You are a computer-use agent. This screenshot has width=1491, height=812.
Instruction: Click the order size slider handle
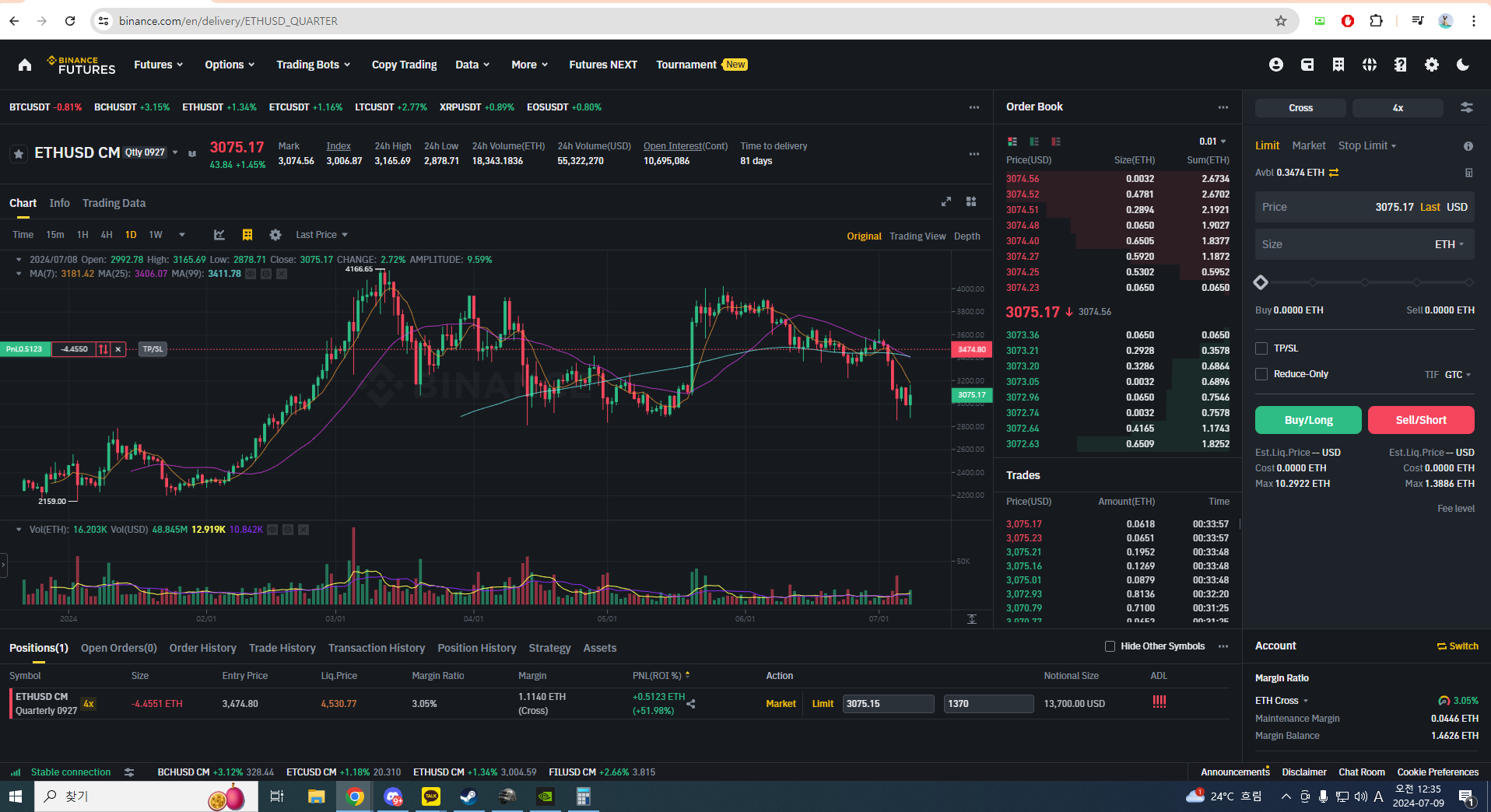[x=1261, y=282]
